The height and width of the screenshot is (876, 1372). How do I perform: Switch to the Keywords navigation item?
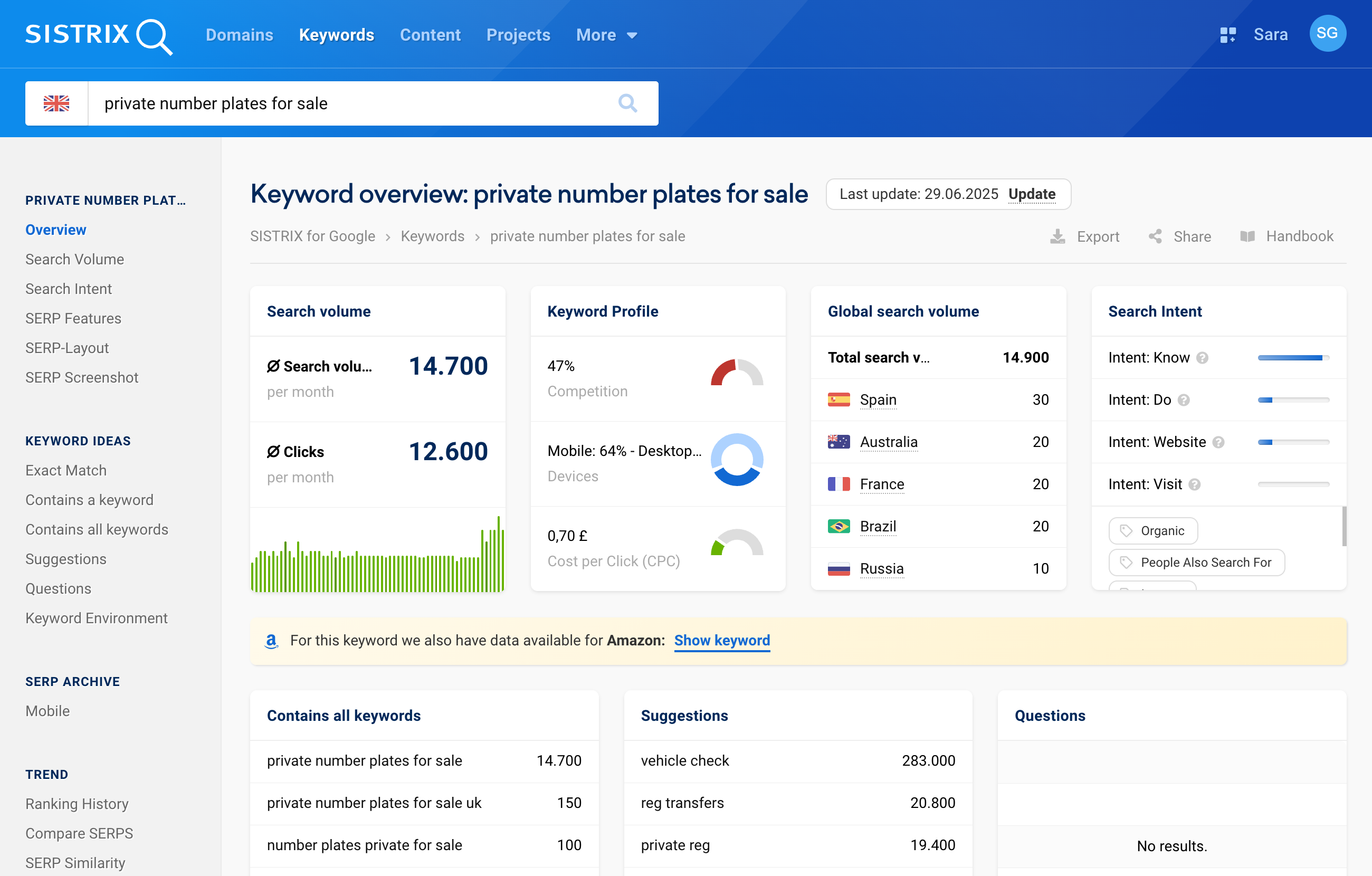(x=336, y=35)
